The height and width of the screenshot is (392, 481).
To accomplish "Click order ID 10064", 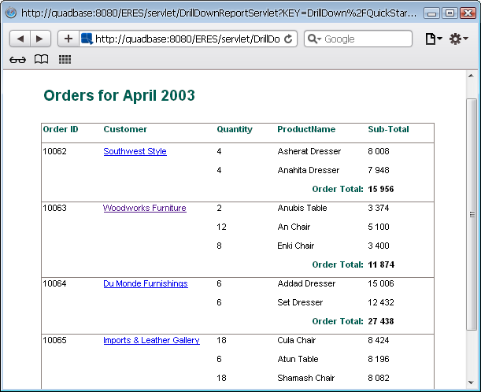I will coord(55,284).
